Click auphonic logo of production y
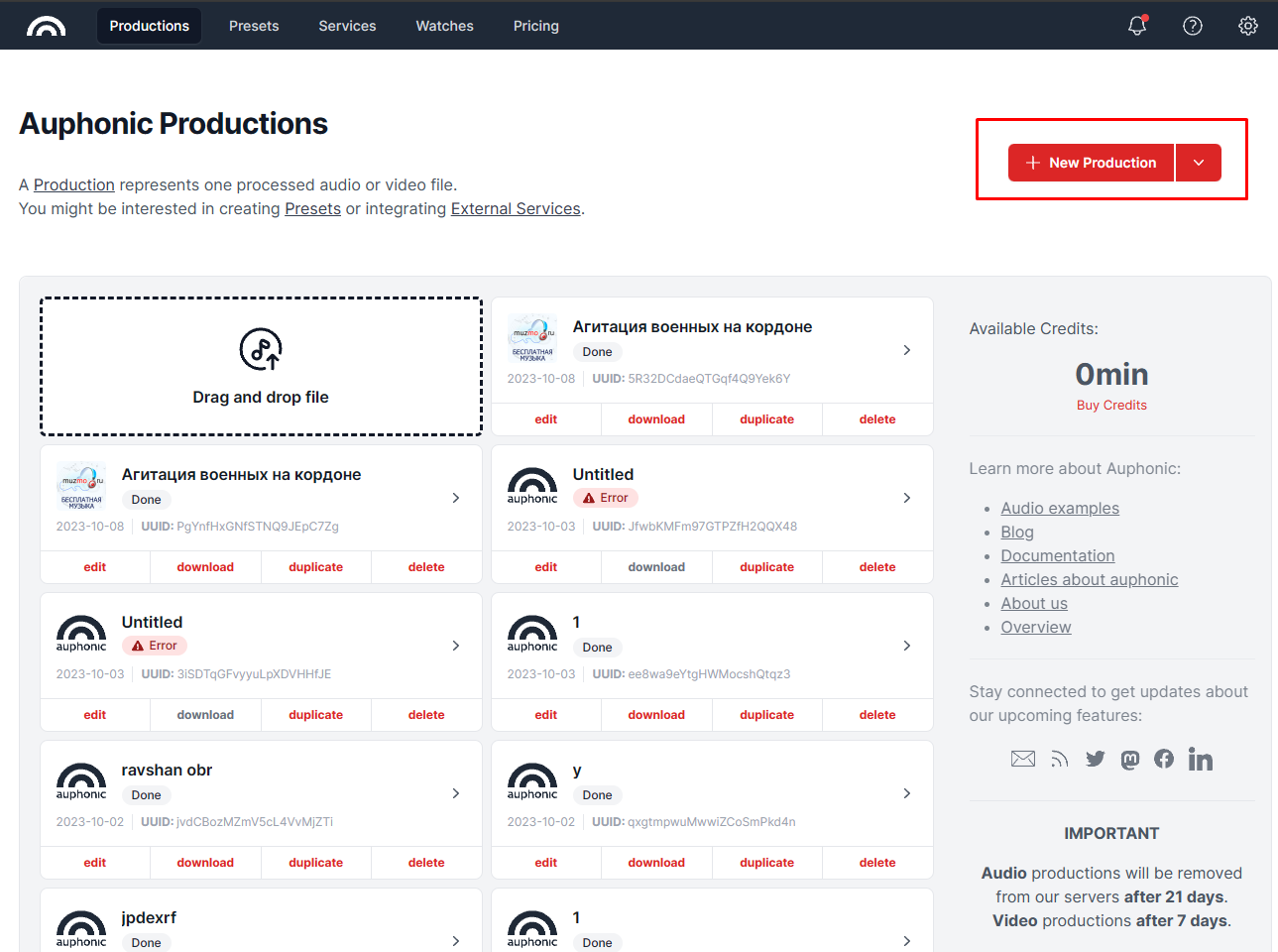Viewport: 1278px width, 952px height. pos(532,781)
